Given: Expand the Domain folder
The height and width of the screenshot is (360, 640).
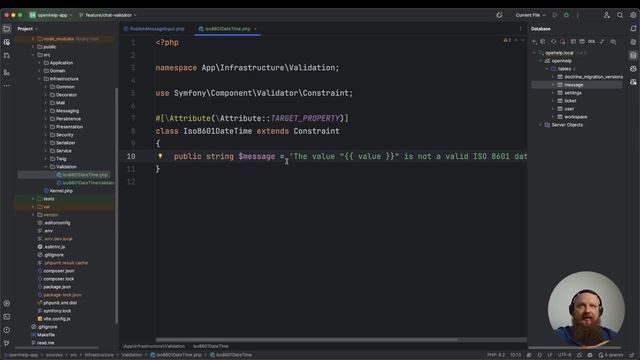Looking at the screenshot, I should pos(40,71).
